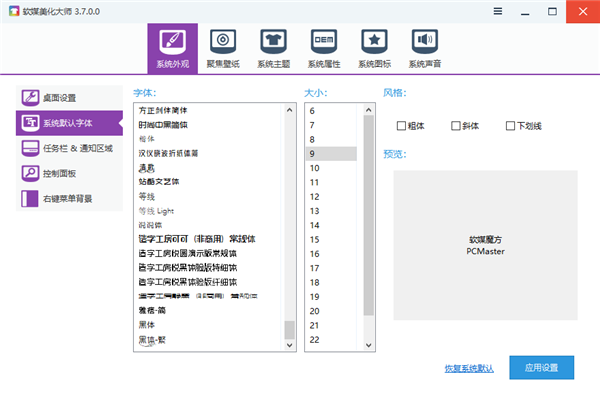
Task: Click size list scroll-down arrow
Action: (368, 345)
